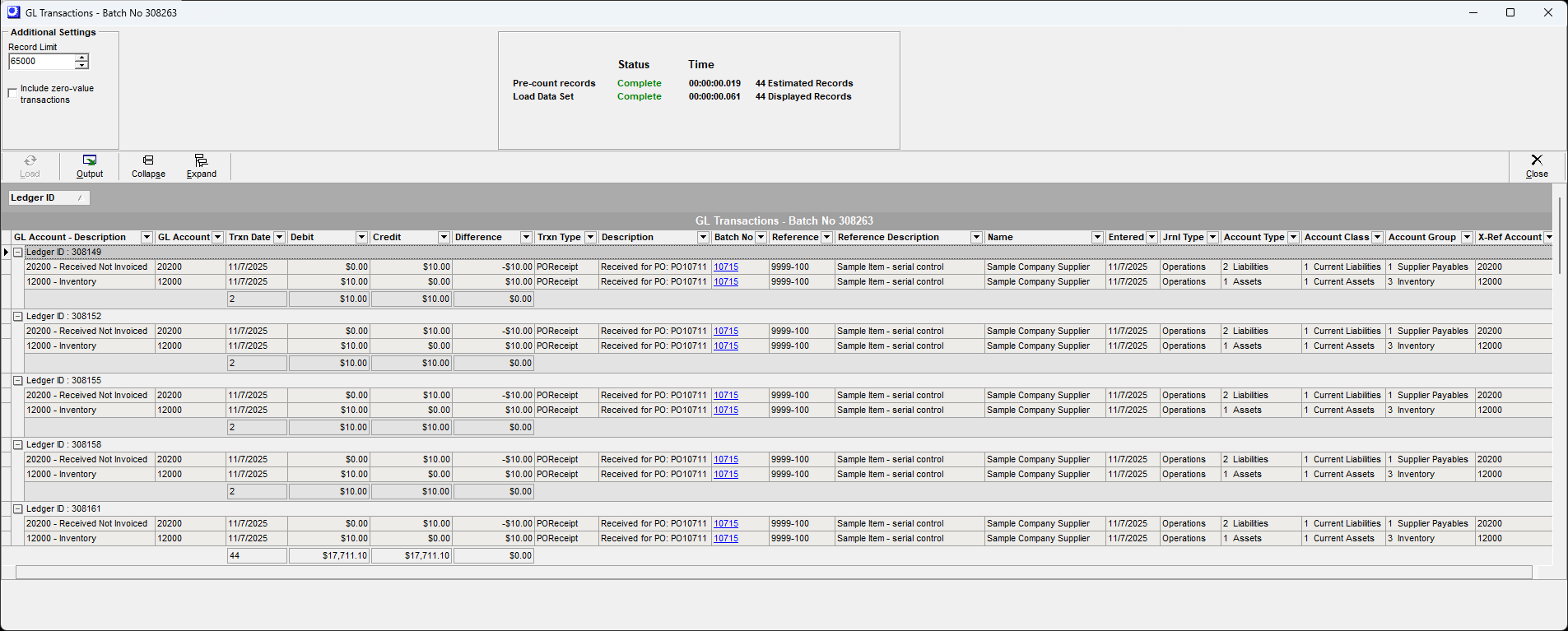Image resolution: width=1568 pixels, height=631 pixels.
Task: Collapse Ledger ID 308149 group
Action: (17, 252)
